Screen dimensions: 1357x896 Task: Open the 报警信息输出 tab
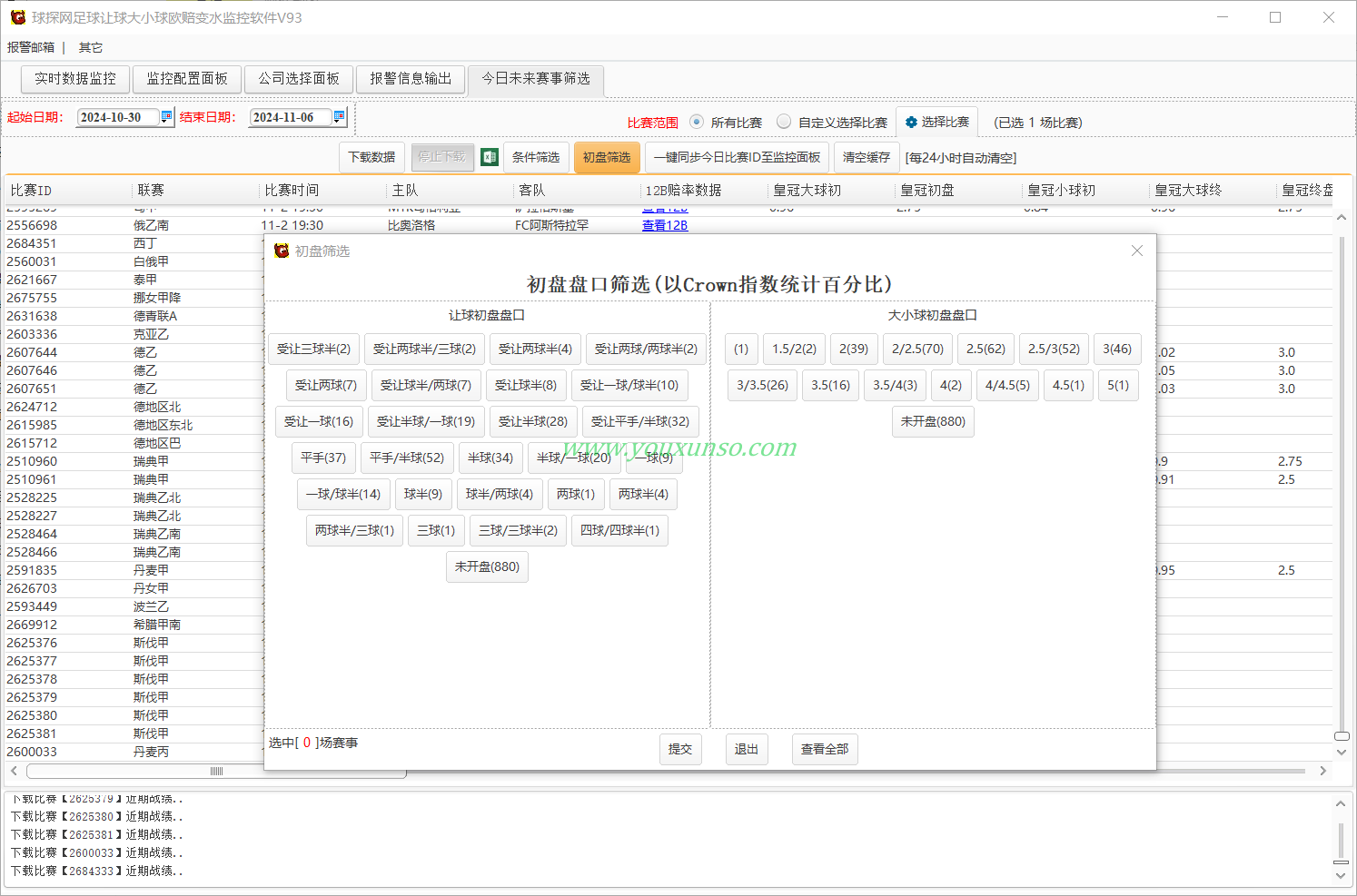[411, 79]
